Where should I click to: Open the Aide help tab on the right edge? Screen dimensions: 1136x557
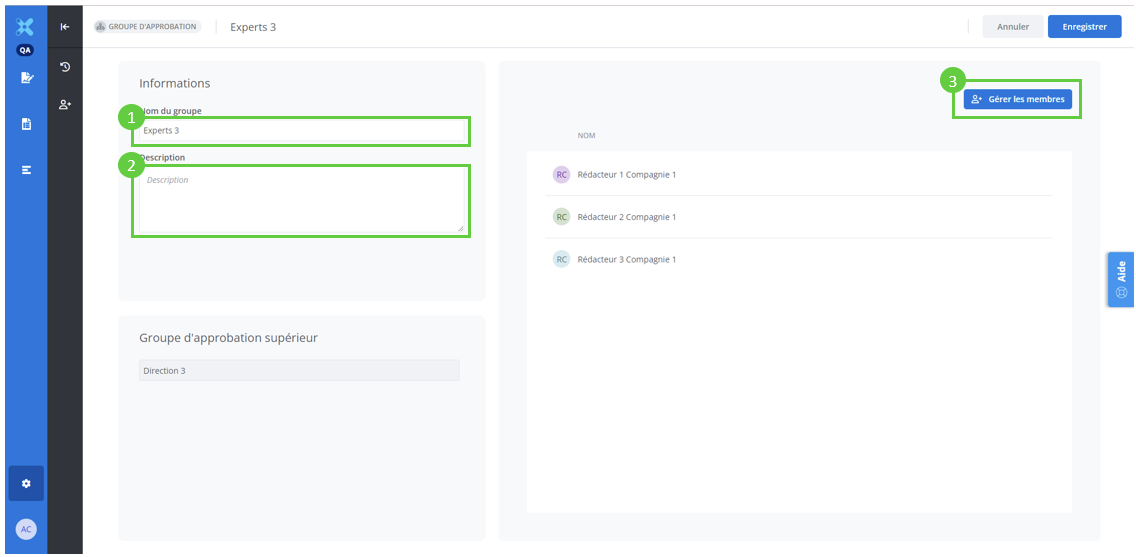coord(1121,279)
